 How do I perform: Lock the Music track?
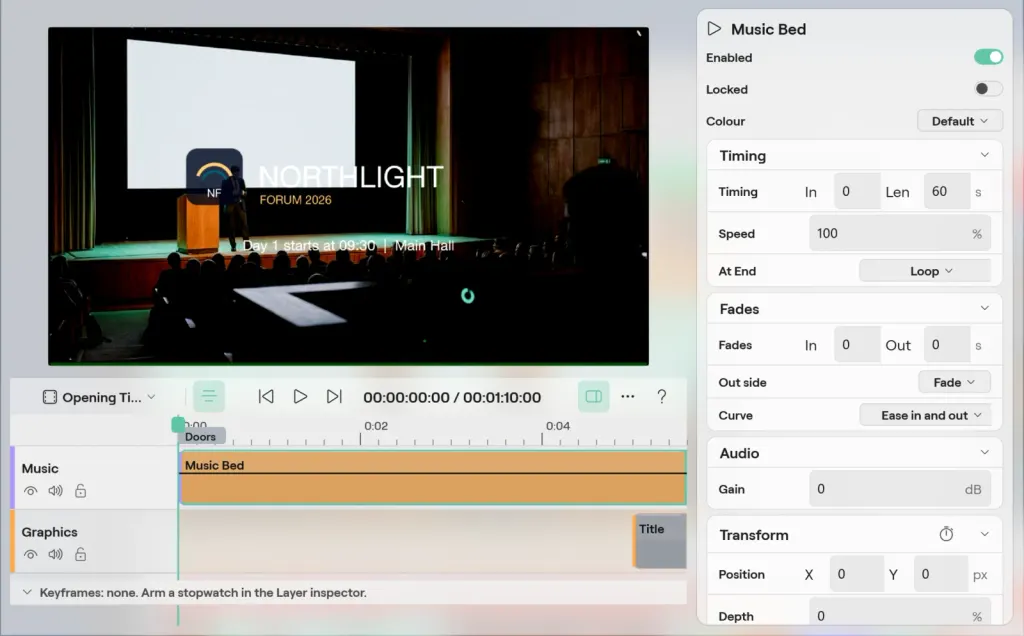80,490
